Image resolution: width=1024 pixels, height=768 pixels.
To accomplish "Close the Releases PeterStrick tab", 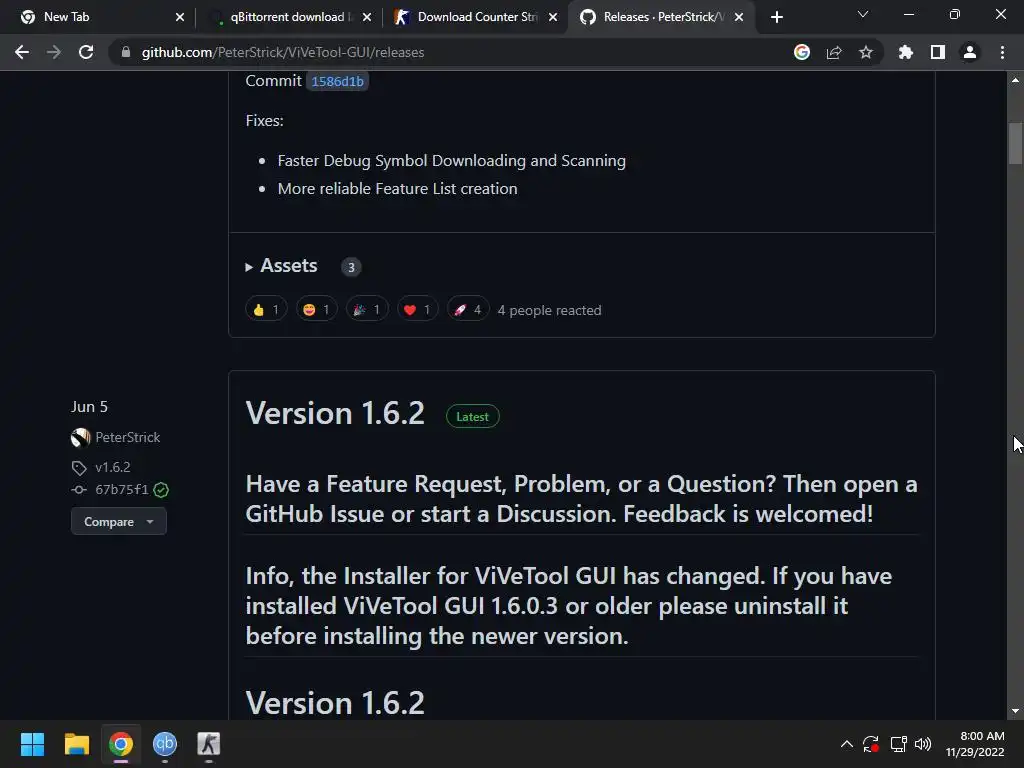I will tap(739, 17).
